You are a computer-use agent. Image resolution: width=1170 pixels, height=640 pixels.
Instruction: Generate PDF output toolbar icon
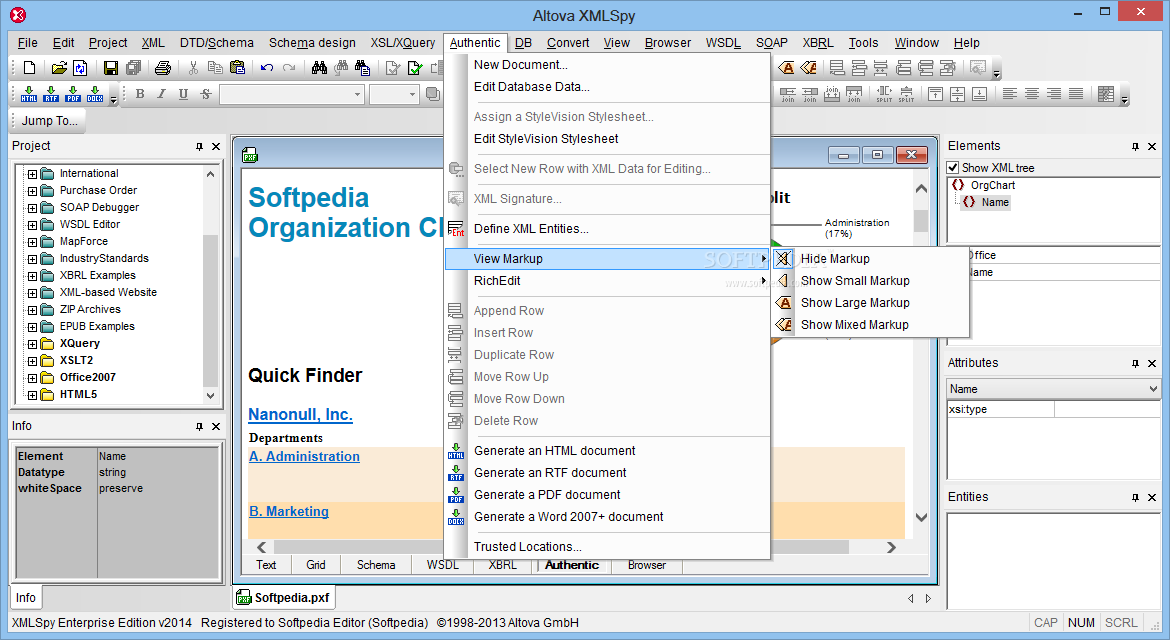(x=72, y=94)
